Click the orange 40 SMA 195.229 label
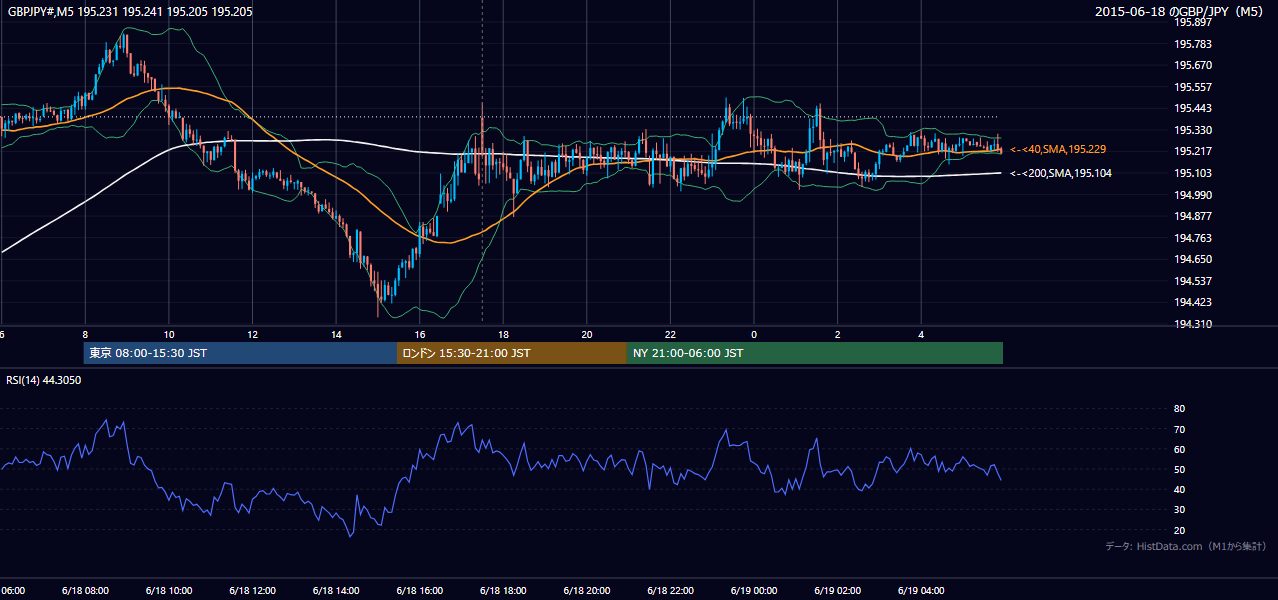Screen dimensions: 1278x600 click(x=1058, y=149)
